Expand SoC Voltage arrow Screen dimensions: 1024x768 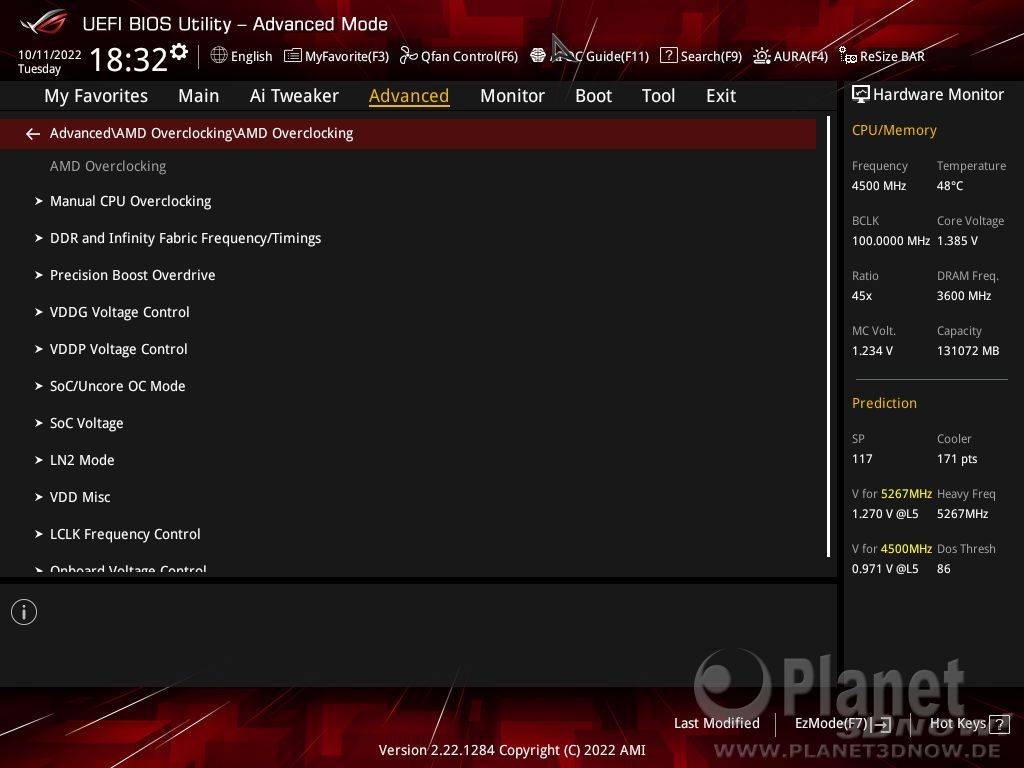[x=39, y=423]
